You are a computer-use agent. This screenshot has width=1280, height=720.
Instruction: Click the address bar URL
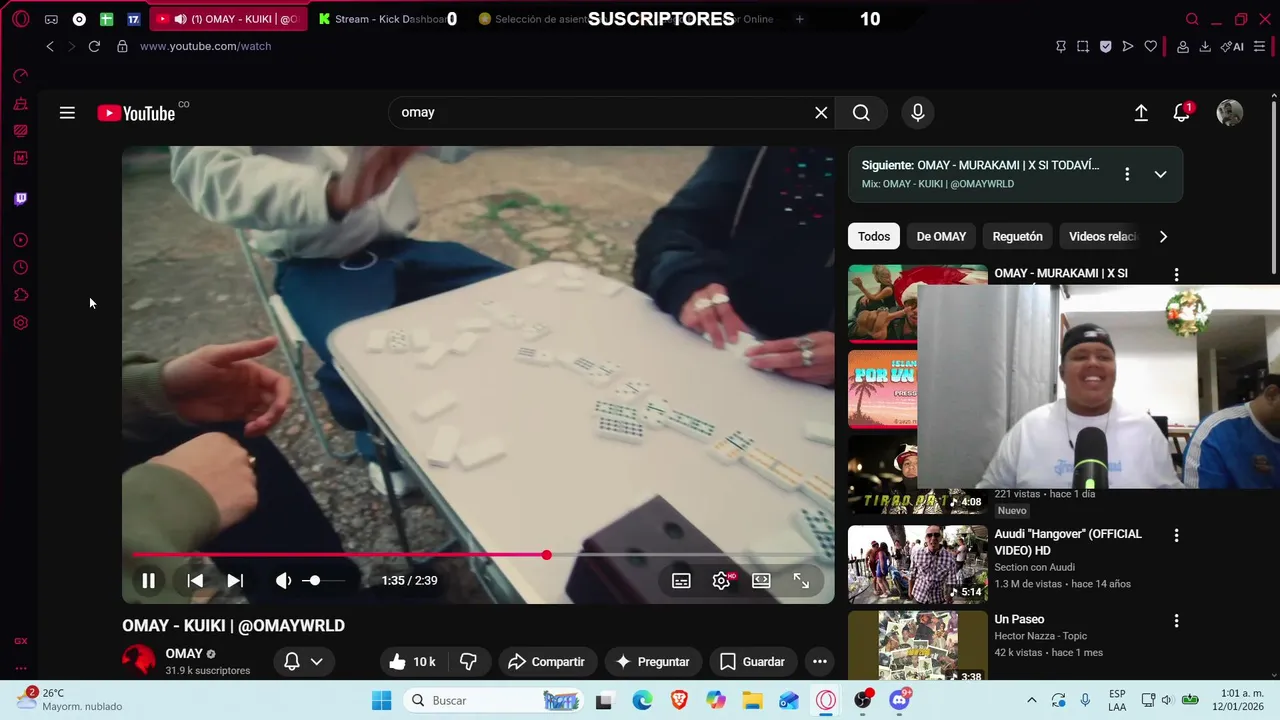coord(205,46)
